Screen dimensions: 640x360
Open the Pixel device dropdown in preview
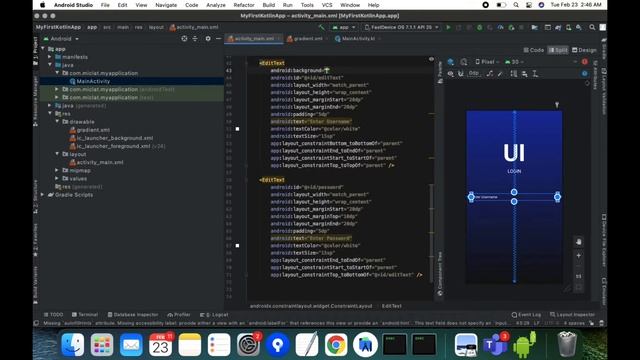pos(487,62)
